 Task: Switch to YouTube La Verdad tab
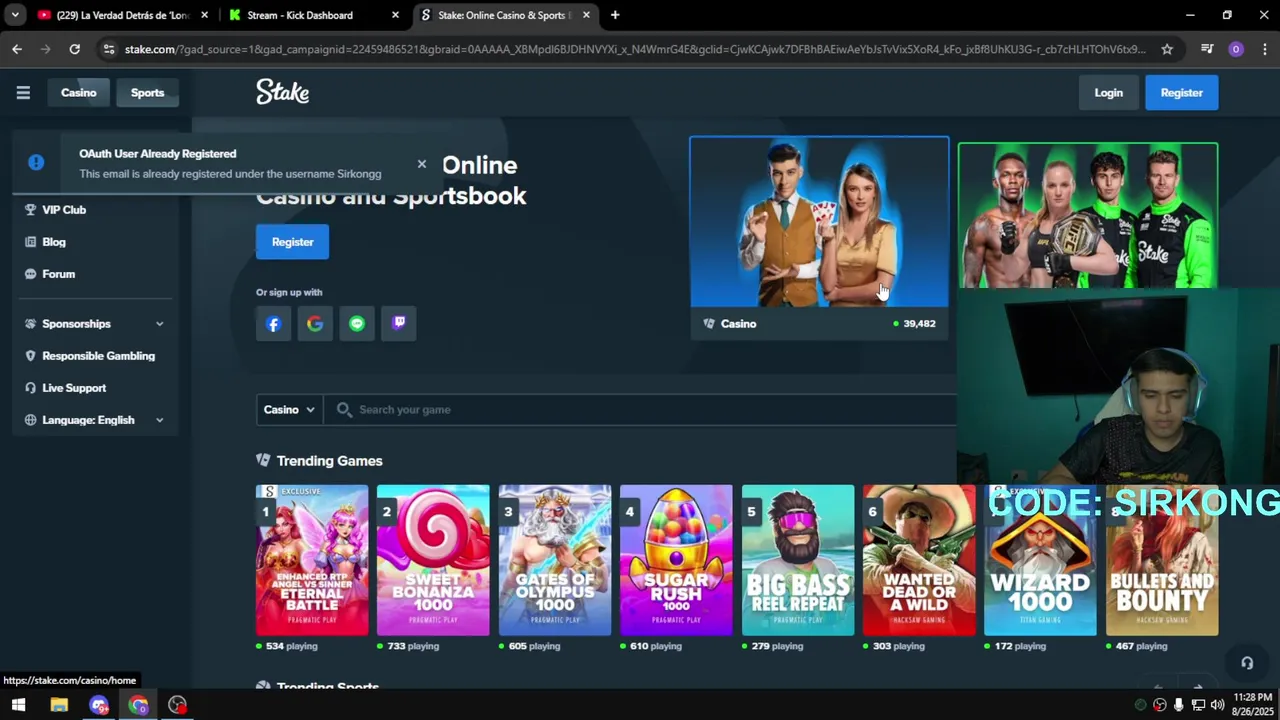[x=123, y=15]
